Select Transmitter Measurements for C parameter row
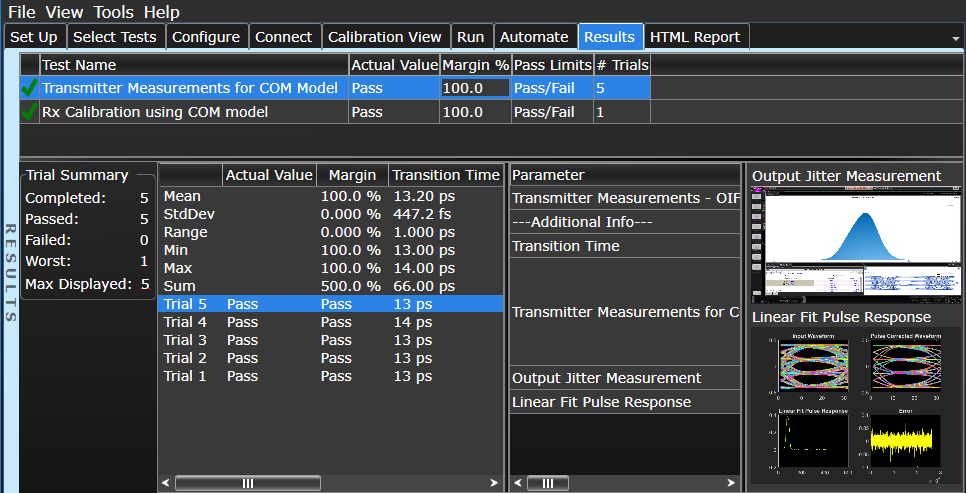 pos(625,312)
